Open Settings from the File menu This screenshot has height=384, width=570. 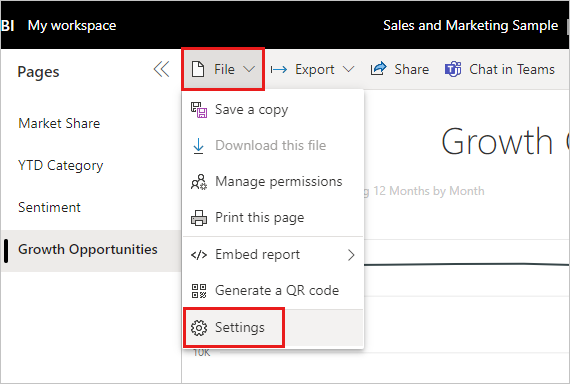[273, 327]
